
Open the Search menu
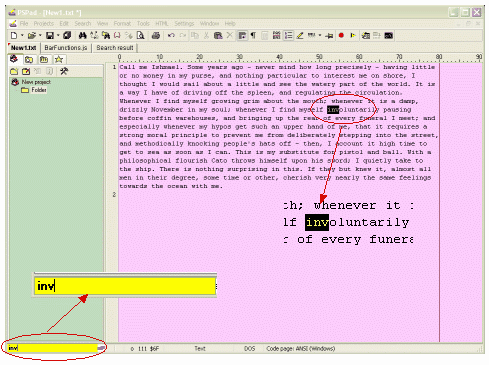coord(83,23)
